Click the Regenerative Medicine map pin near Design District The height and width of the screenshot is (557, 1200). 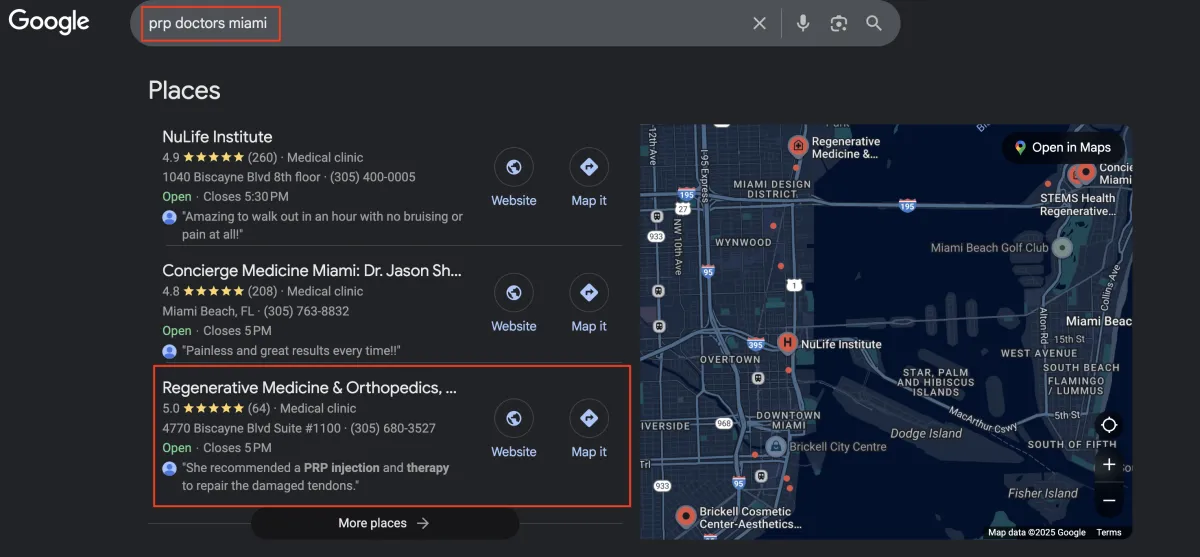pos(798,146)
